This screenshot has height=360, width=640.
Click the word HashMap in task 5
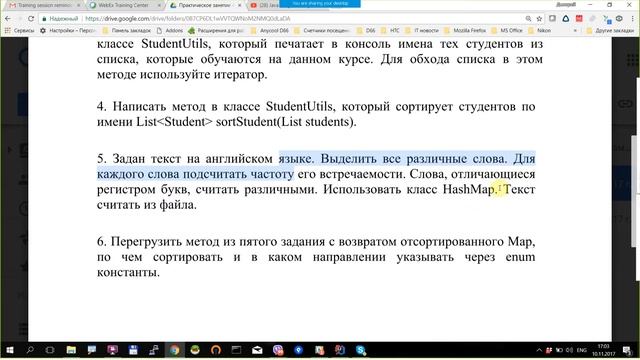pos(469,189)
